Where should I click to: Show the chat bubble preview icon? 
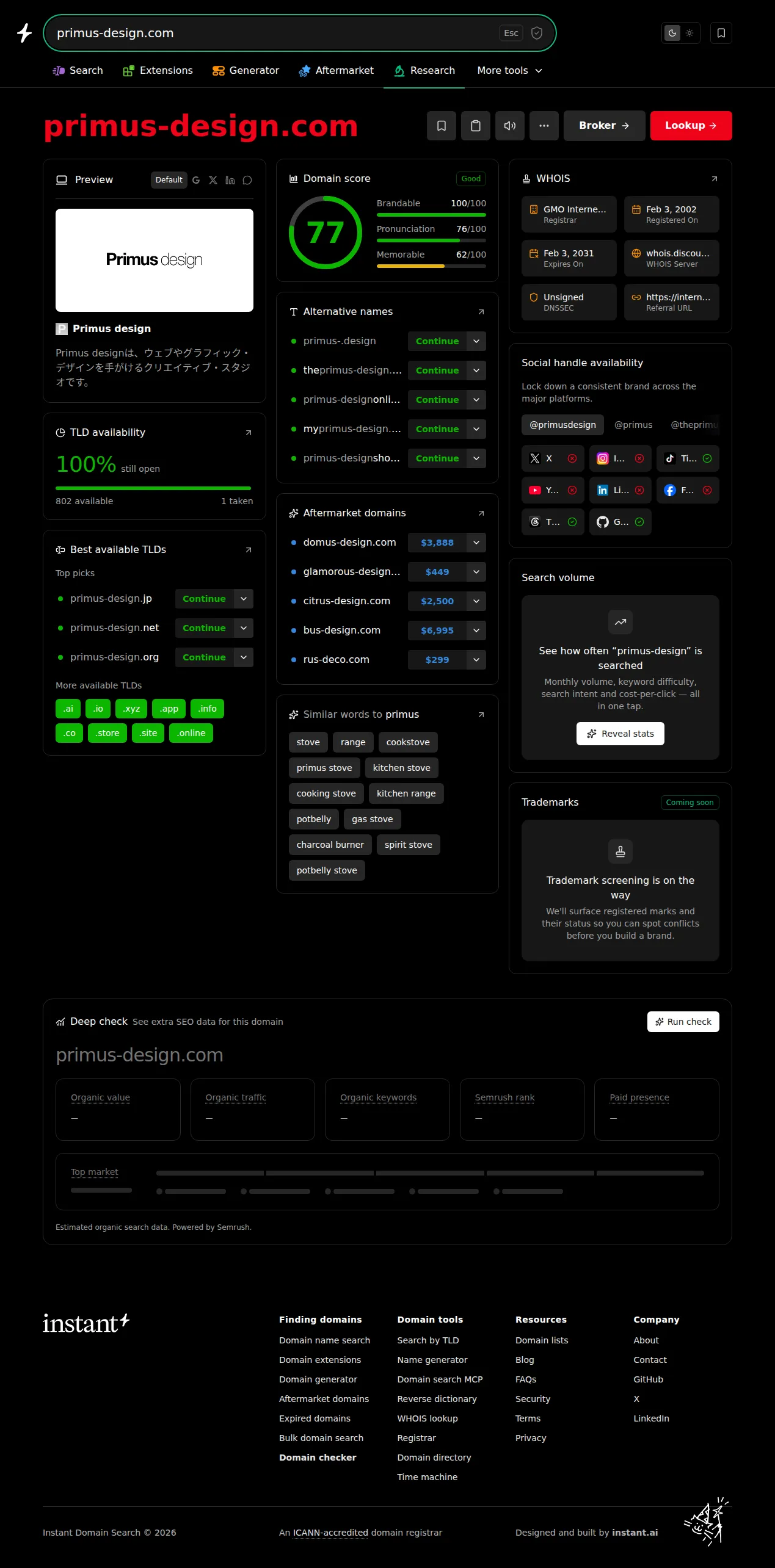tap(247, 180)
